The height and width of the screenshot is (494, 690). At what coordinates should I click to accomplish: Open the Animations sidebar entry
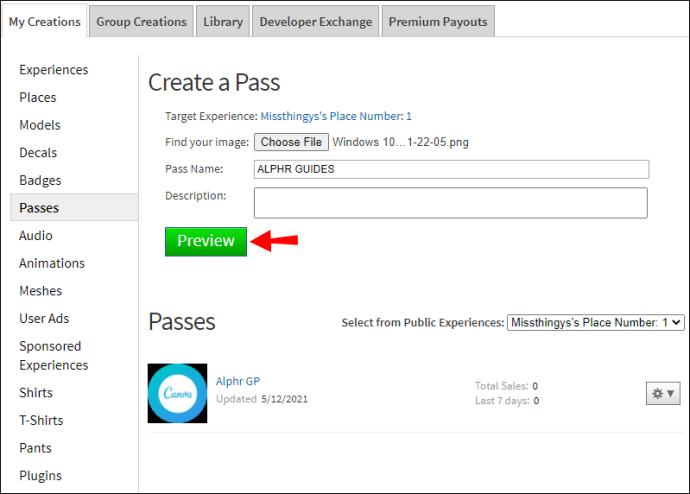pyautogui.click(x=52, y=263)
